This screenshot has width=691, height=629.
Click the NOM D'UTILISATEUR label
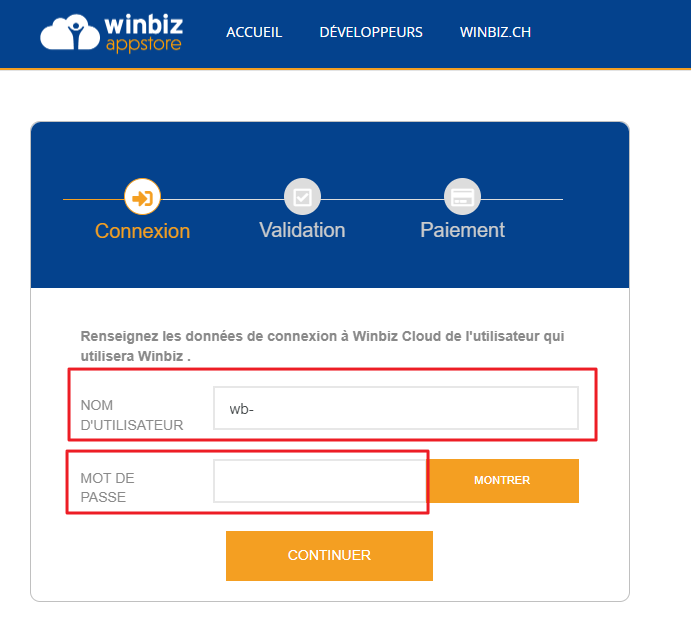click(132, 415)
